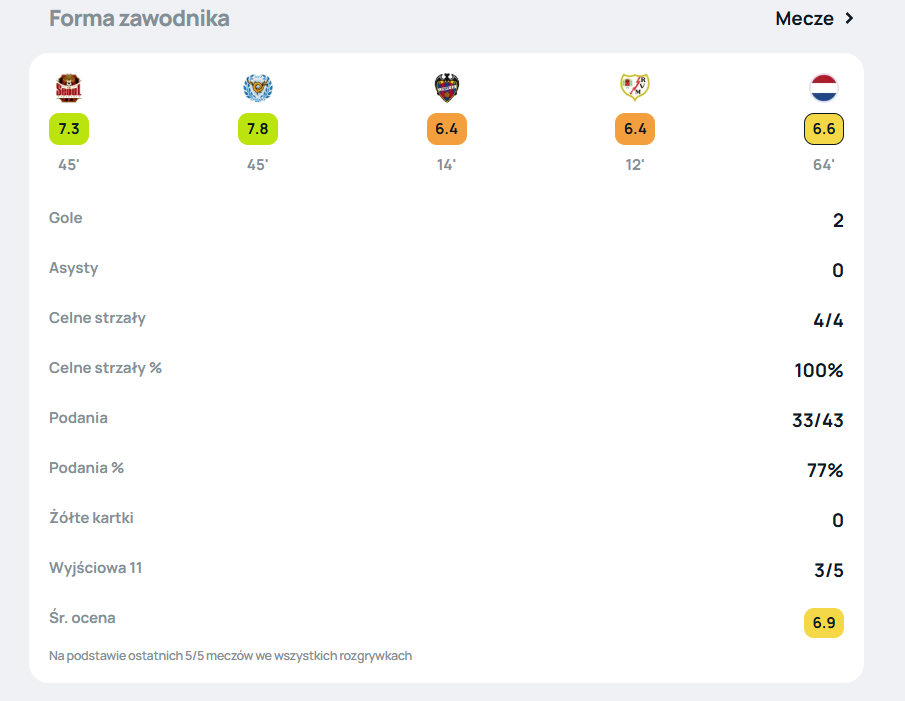Click the 64' minutes label
The width and height of the screenshot is (905, 701).
point(824,165)
